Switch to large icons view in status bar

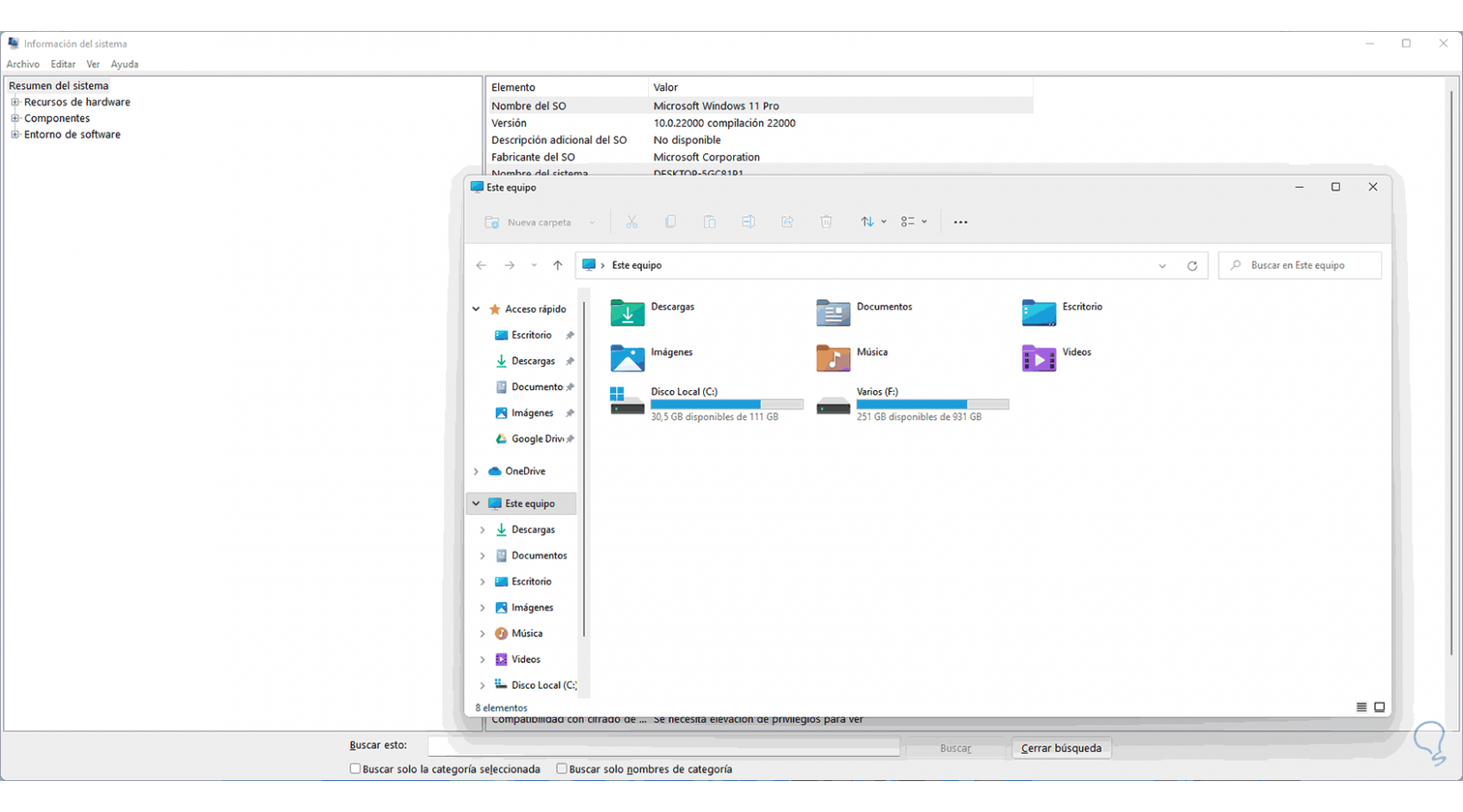click(1380, 707)
